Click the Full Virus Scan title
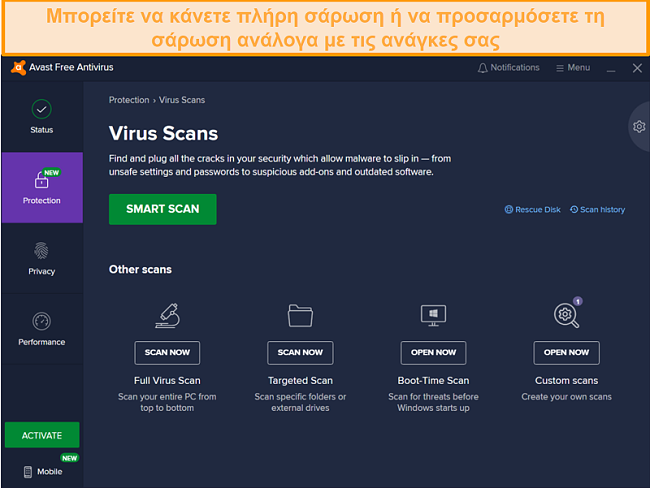This screenshot has height=488, width=650. [x=167, y=381]
